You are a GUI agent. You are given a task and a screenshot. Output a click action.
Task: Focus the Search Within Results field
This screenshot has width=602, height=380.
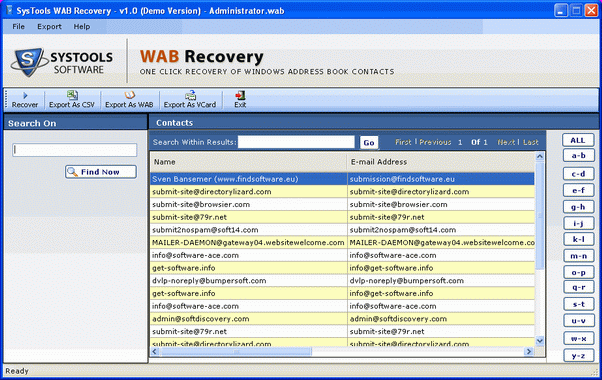(296, 142)
